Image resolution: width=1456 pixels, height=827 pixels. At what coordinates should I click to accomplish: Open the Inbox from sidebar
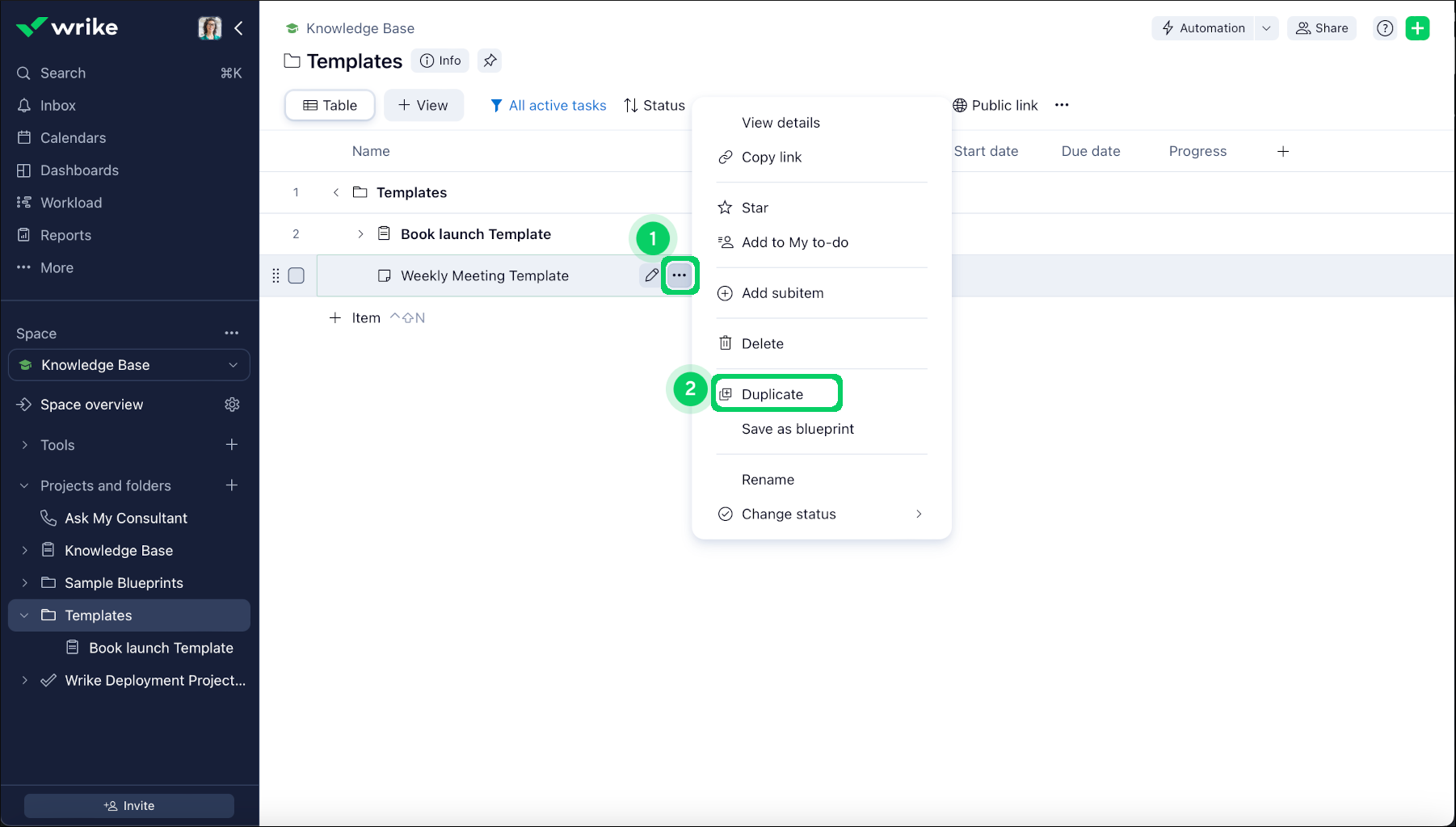pos(24,105)
